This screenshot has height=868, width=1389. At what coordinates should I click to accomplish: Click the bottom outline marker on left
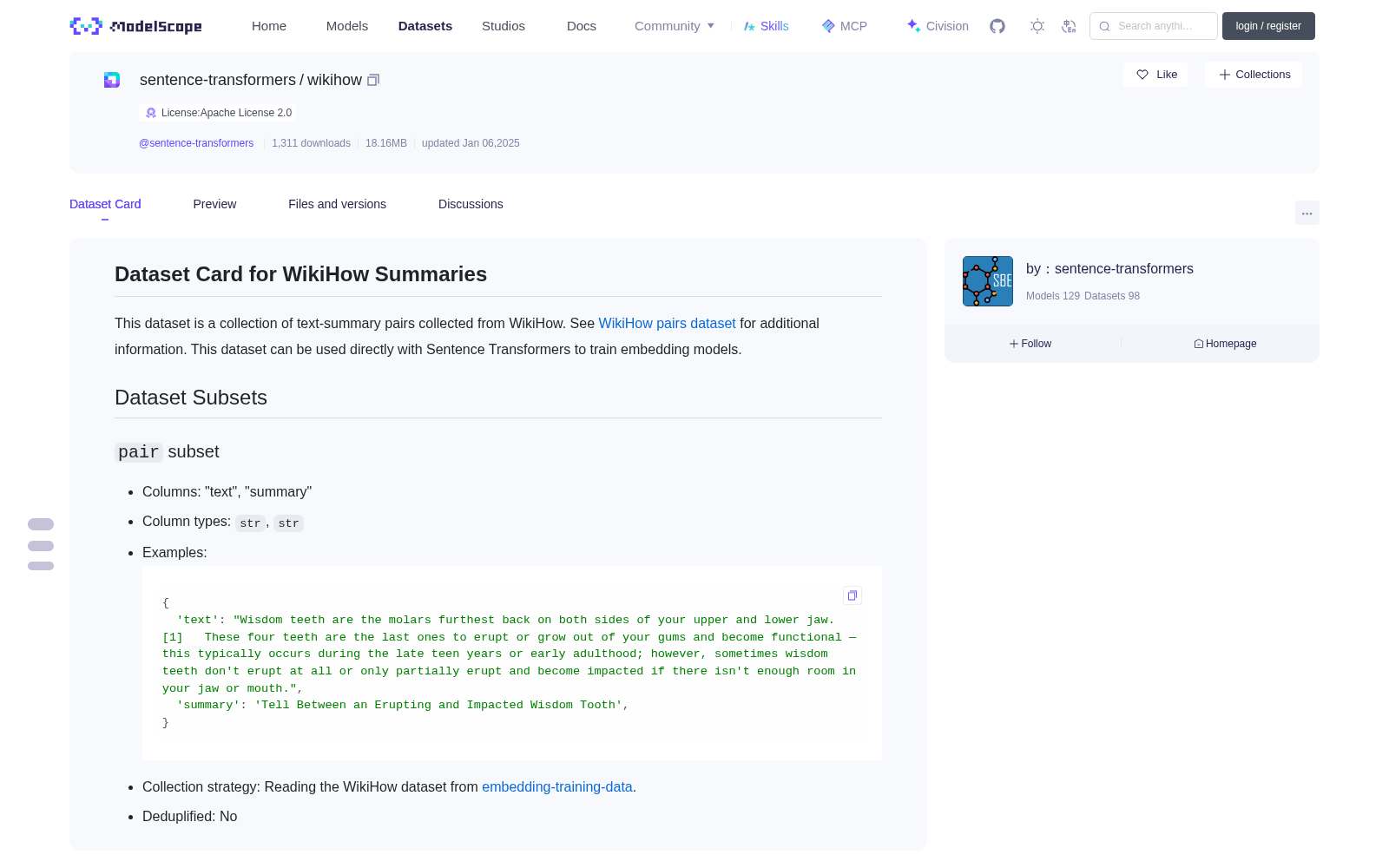coord(41,566)
